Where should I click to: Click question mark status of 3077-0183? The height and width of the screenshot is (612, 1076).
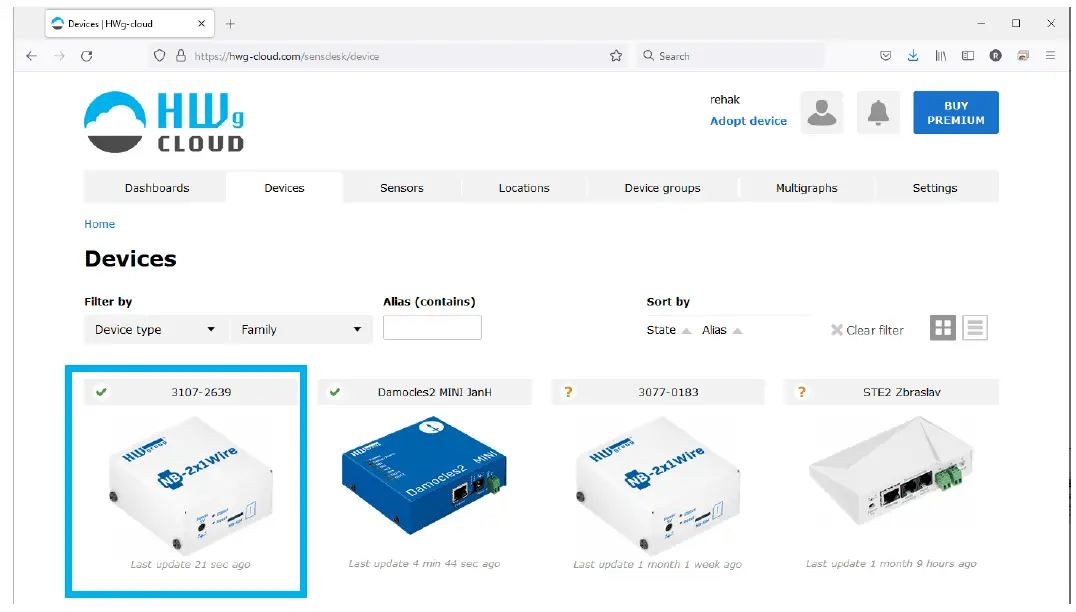click(x=568, y=392)
